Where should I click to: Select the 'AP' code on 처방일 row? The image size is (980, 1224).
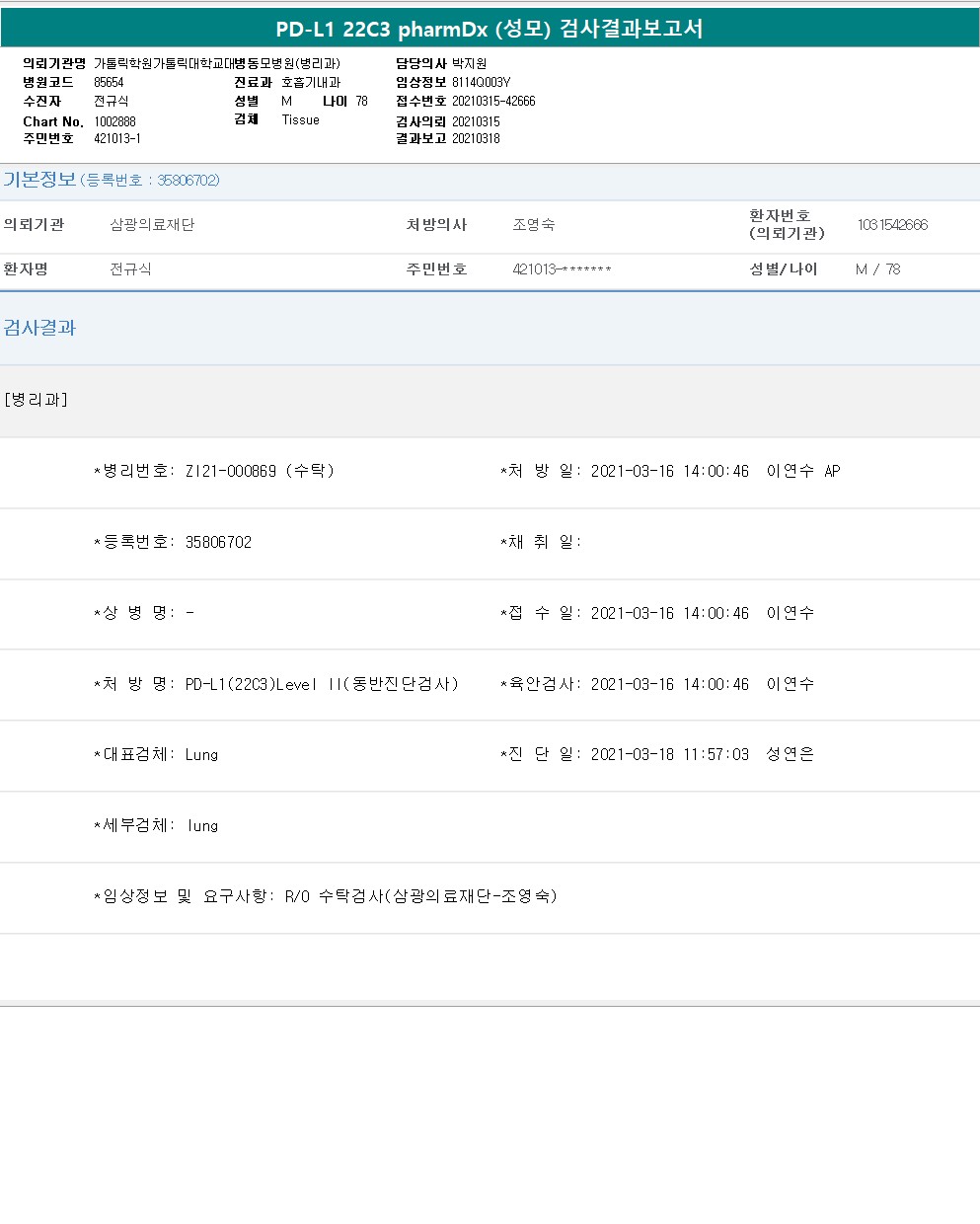pos(832,472)
